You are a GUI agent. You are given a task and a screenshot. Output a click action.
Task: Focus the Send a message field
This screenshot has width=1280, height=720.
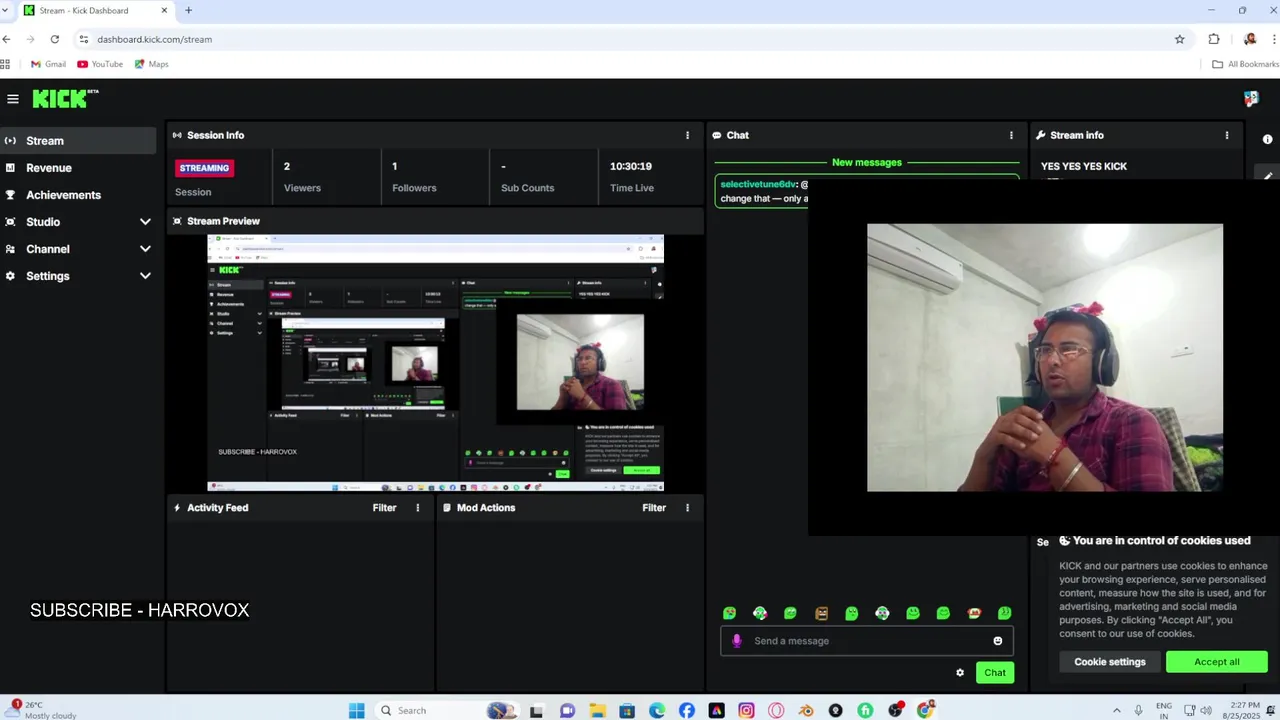coord(867,641)
